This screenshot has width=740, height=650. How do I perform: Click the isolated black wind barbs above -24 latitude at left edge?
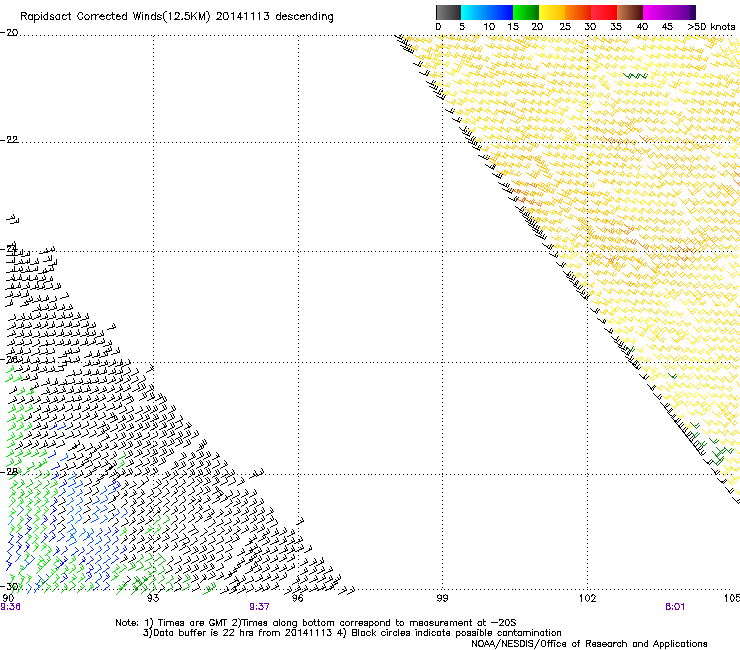pos(13,219)
